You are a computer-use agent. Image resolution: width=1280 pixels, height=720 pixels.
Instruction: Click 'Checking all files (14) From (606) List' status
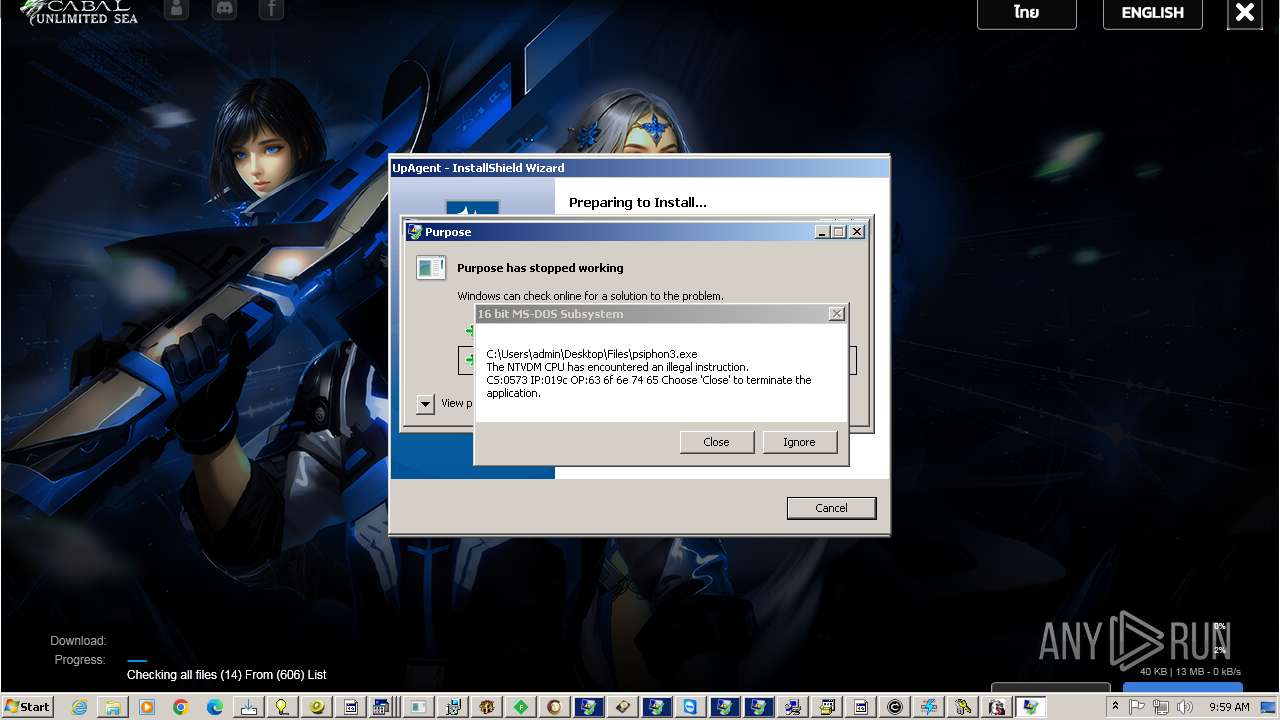(x=227, y=675)
